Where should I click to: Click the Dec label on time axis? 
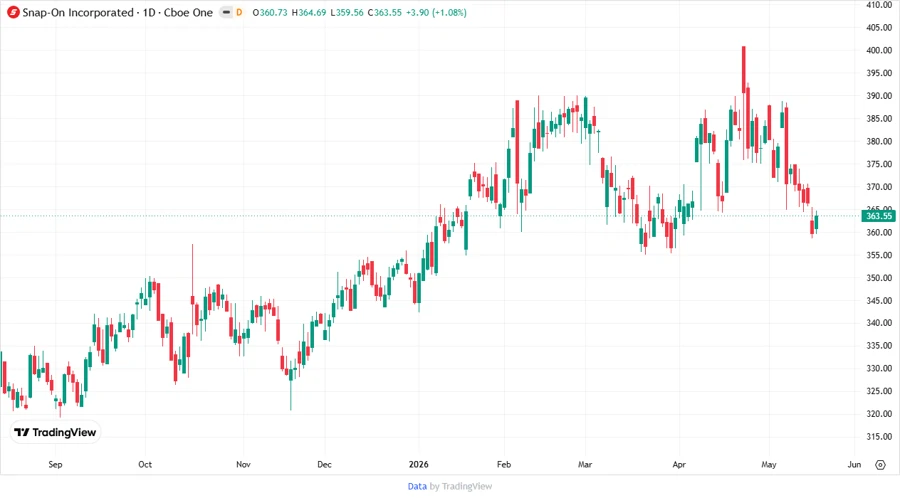coord(324,465)
